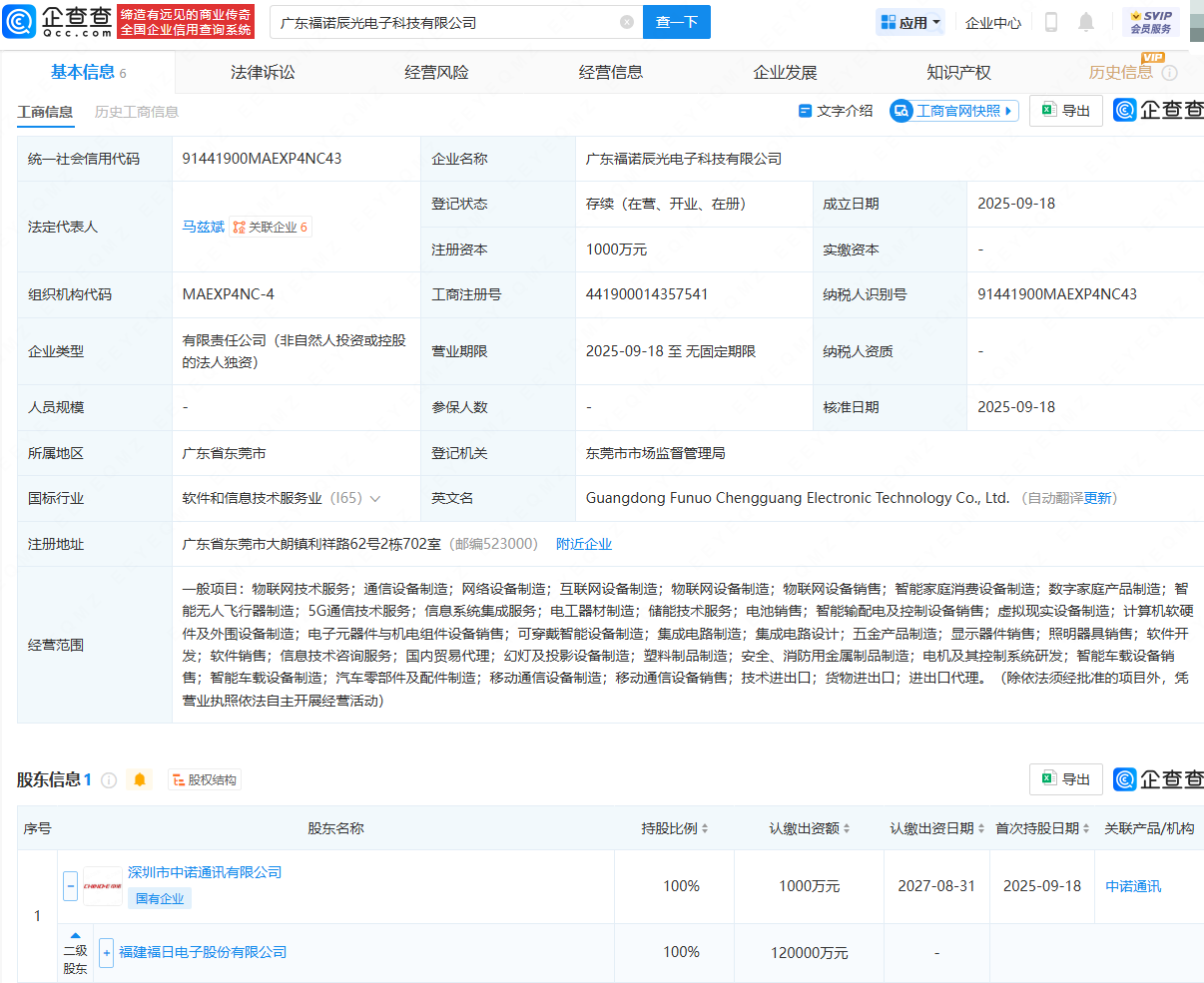Switch to the 法律诉讼 tab
1204x983 pixels.
coord(263,73)
